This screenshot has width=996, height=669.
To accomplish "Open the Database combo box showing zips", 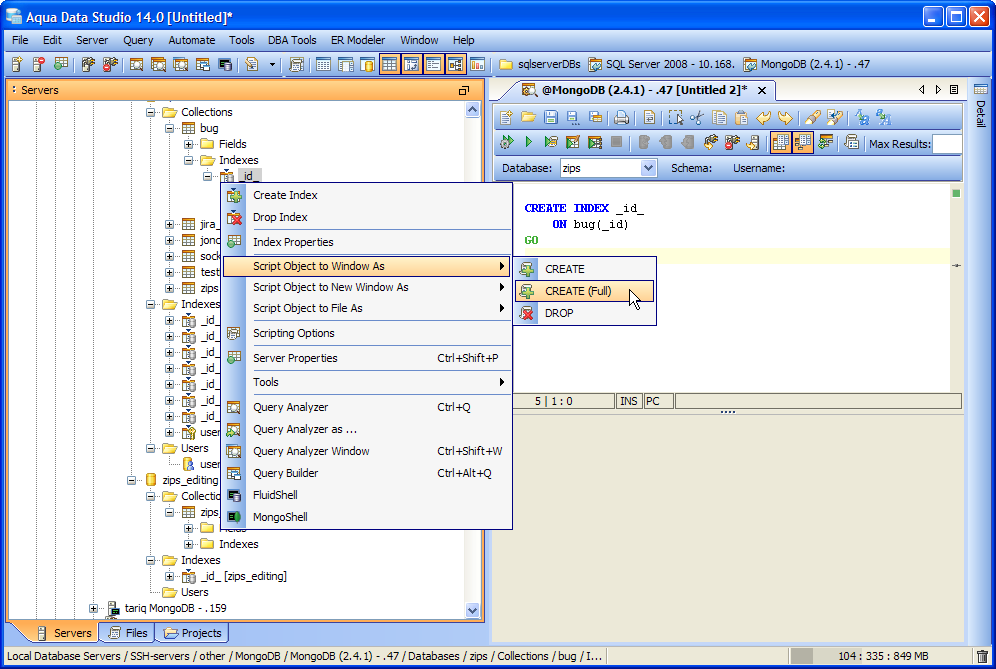I will pos(608,168).
